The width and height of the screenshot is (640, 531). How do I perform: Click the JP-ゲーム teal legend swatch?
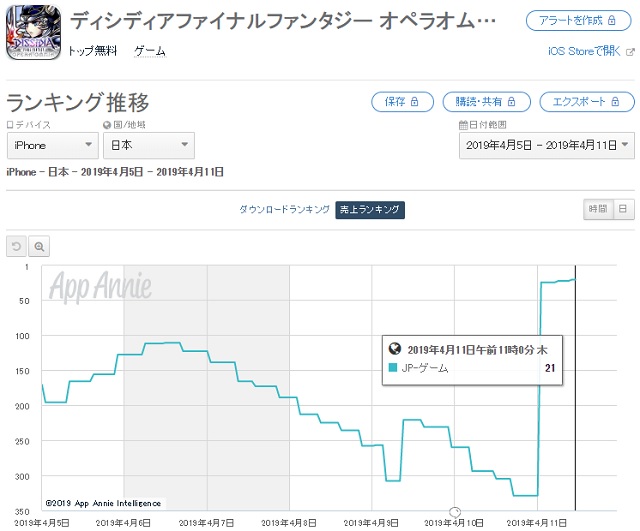(x=393, y=367)
